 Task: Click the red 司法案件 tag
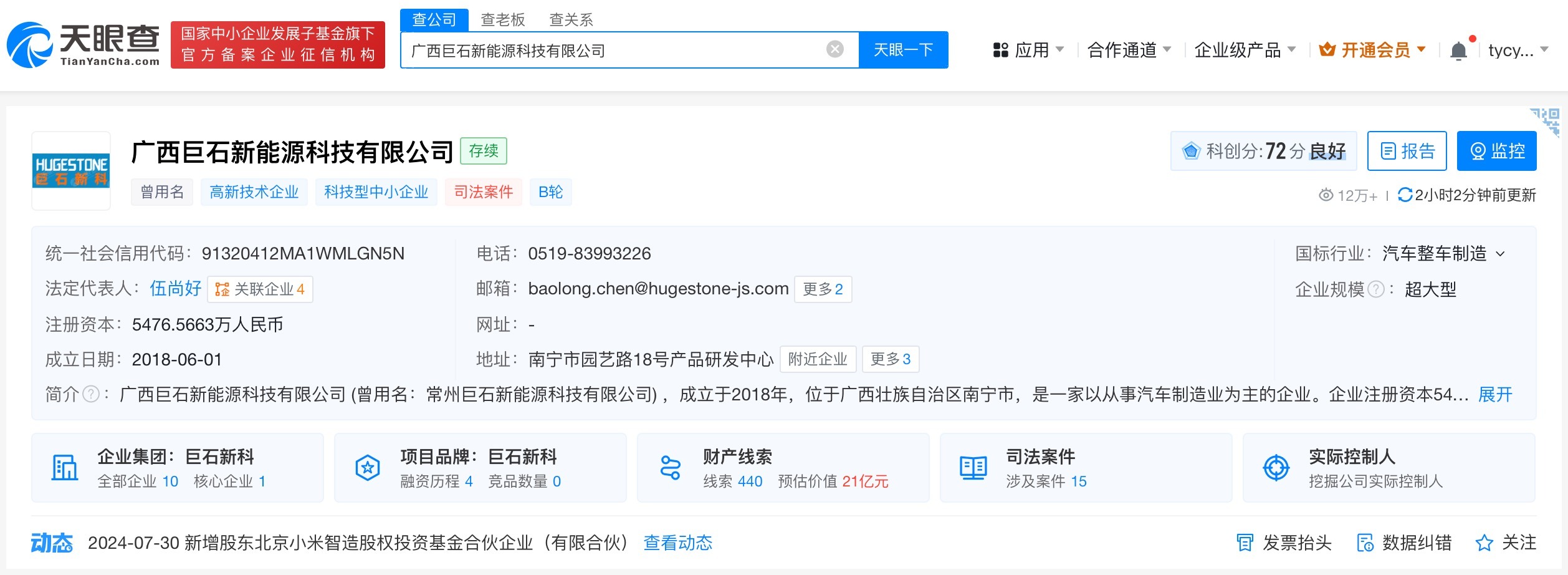(x=484, y=192)
